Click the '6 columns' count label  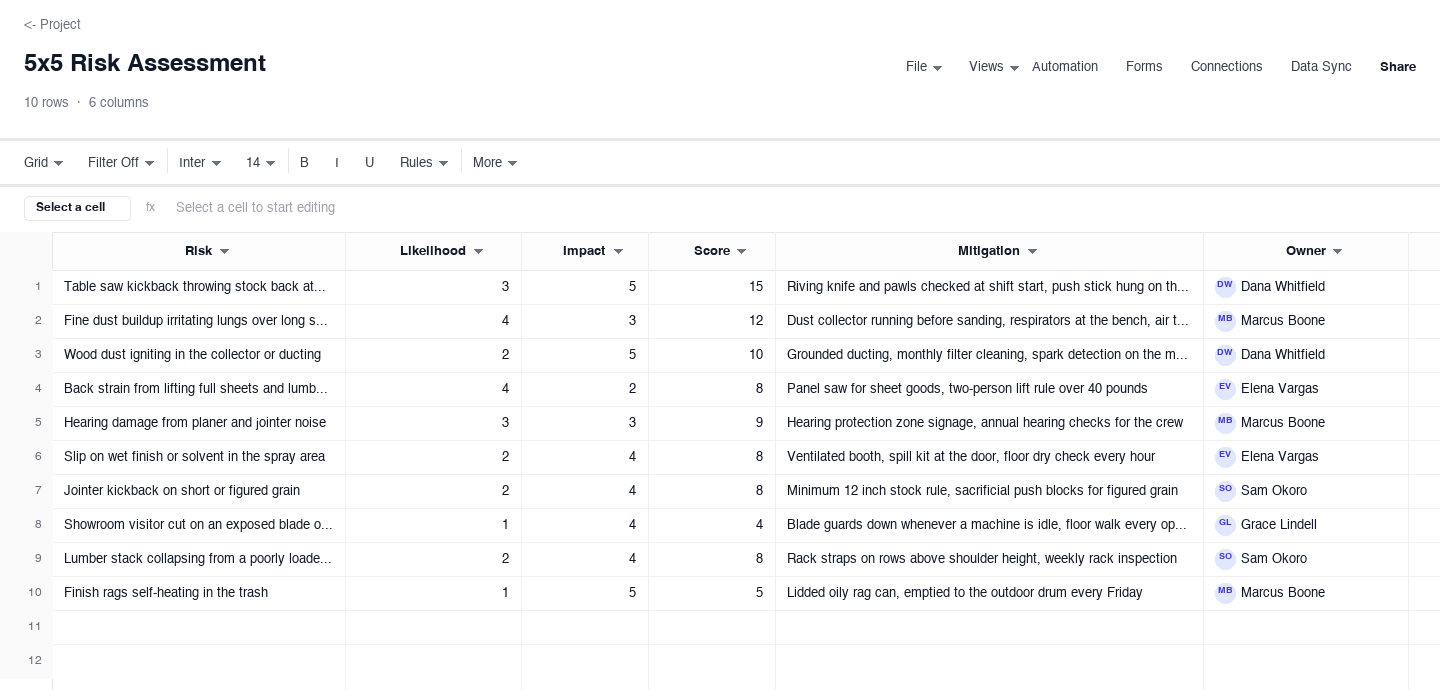point(118,103)
